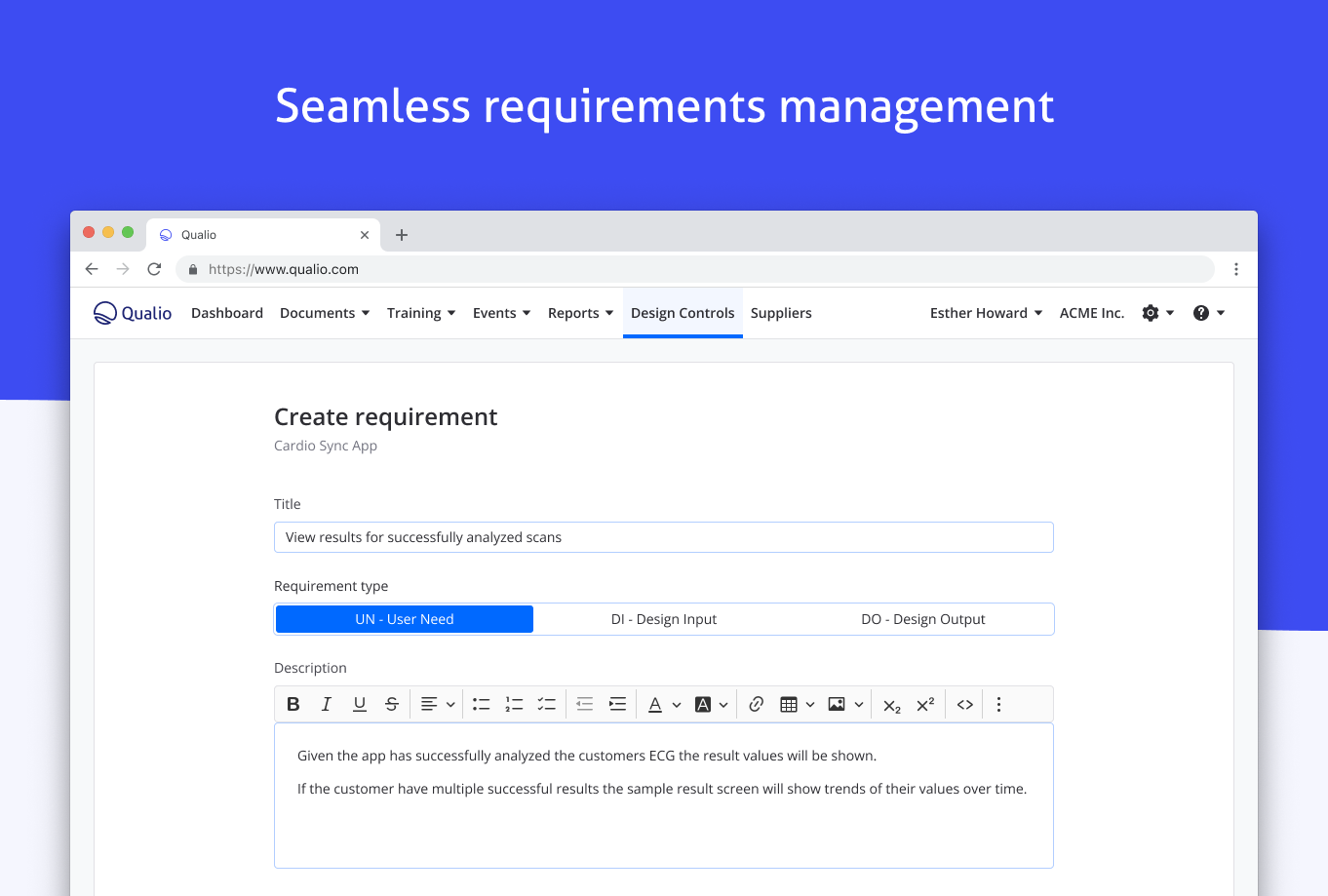Screen dimensions: 1328x896
Task: Apply subscript formatting
Action: pyautogui.click(x=892, y=705)
